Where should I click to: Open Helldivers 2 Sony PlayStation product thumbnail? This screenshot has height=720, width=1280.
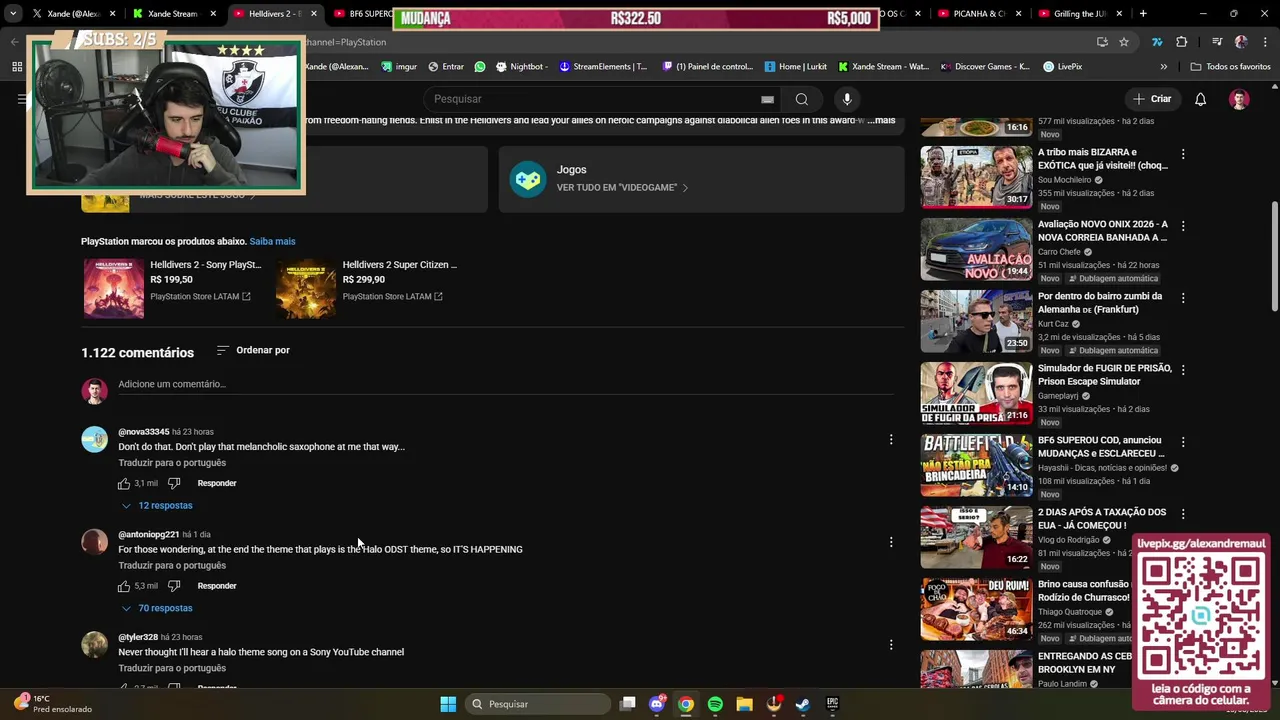(114, 289)
